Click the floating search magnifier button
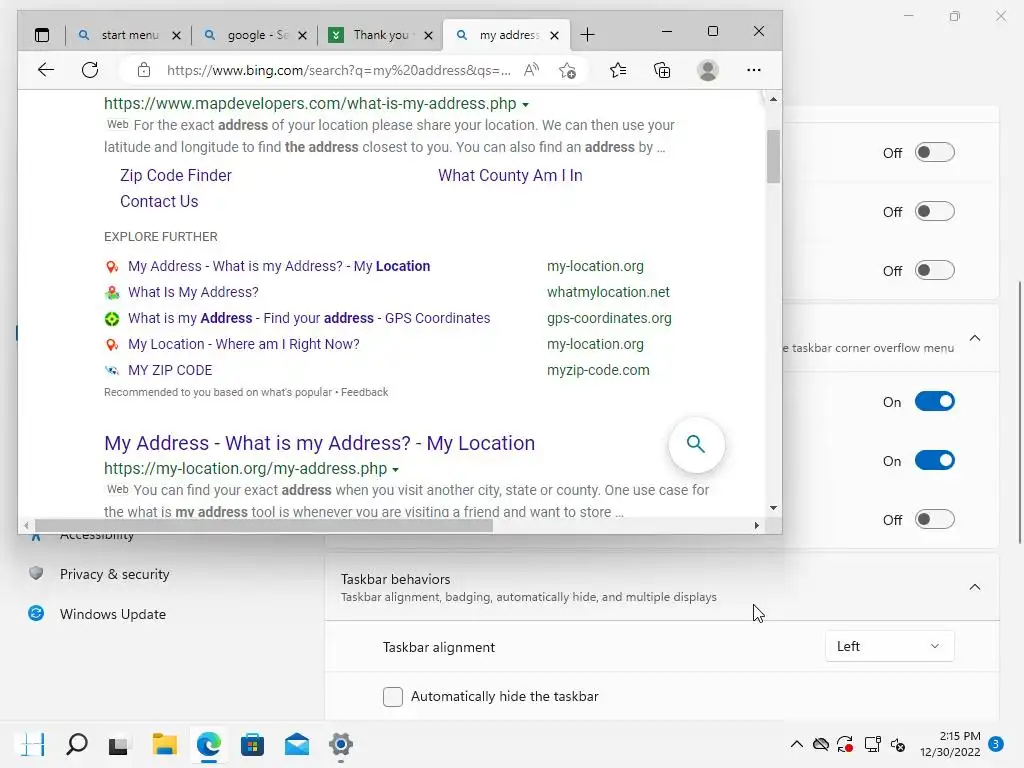1024x768 pixels. [696, 444]
